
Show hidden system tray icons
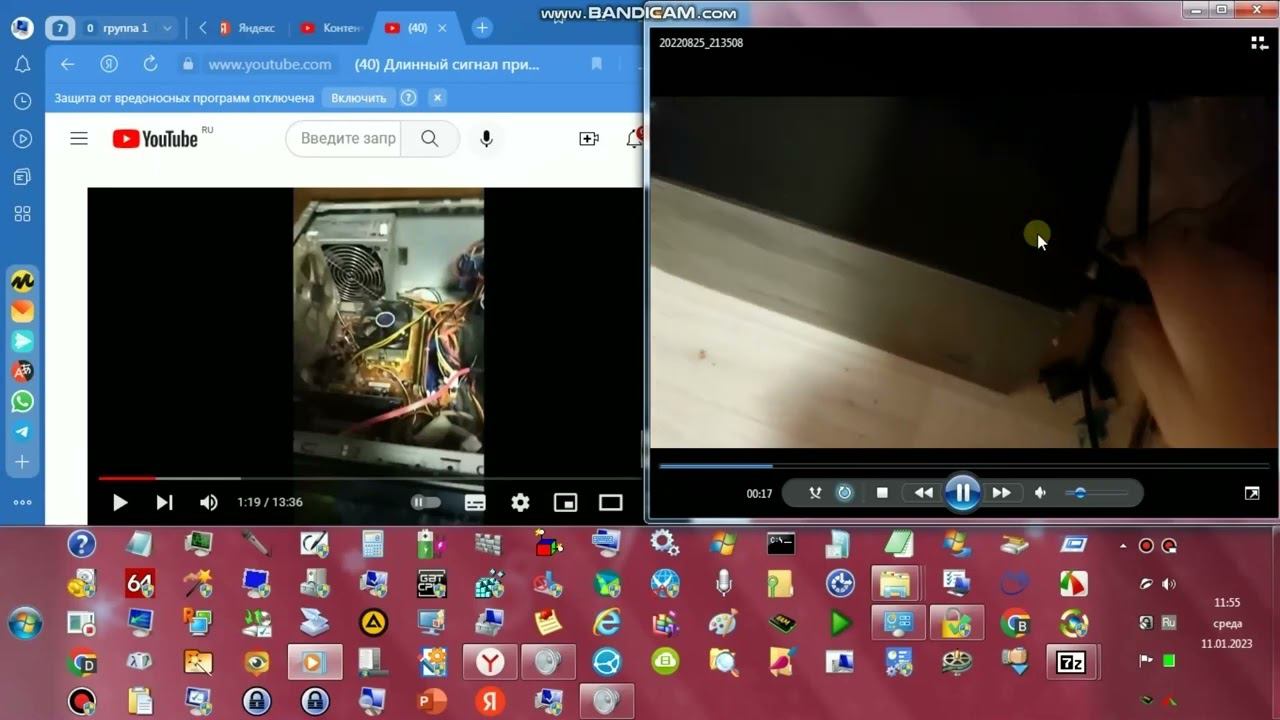click(x=1123, y=546)
